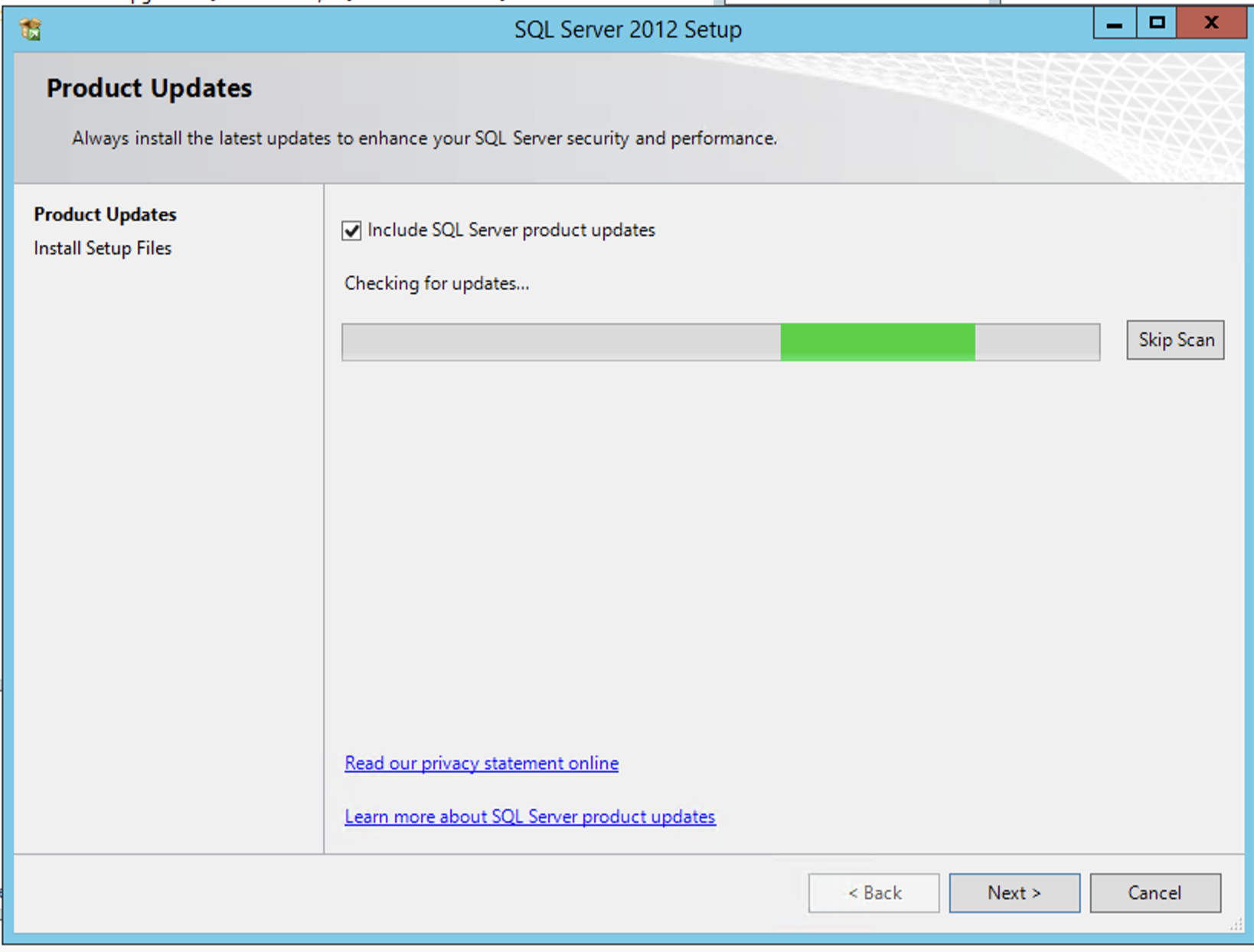
Task: Click the Back button
Action: [x=874, y=892]
